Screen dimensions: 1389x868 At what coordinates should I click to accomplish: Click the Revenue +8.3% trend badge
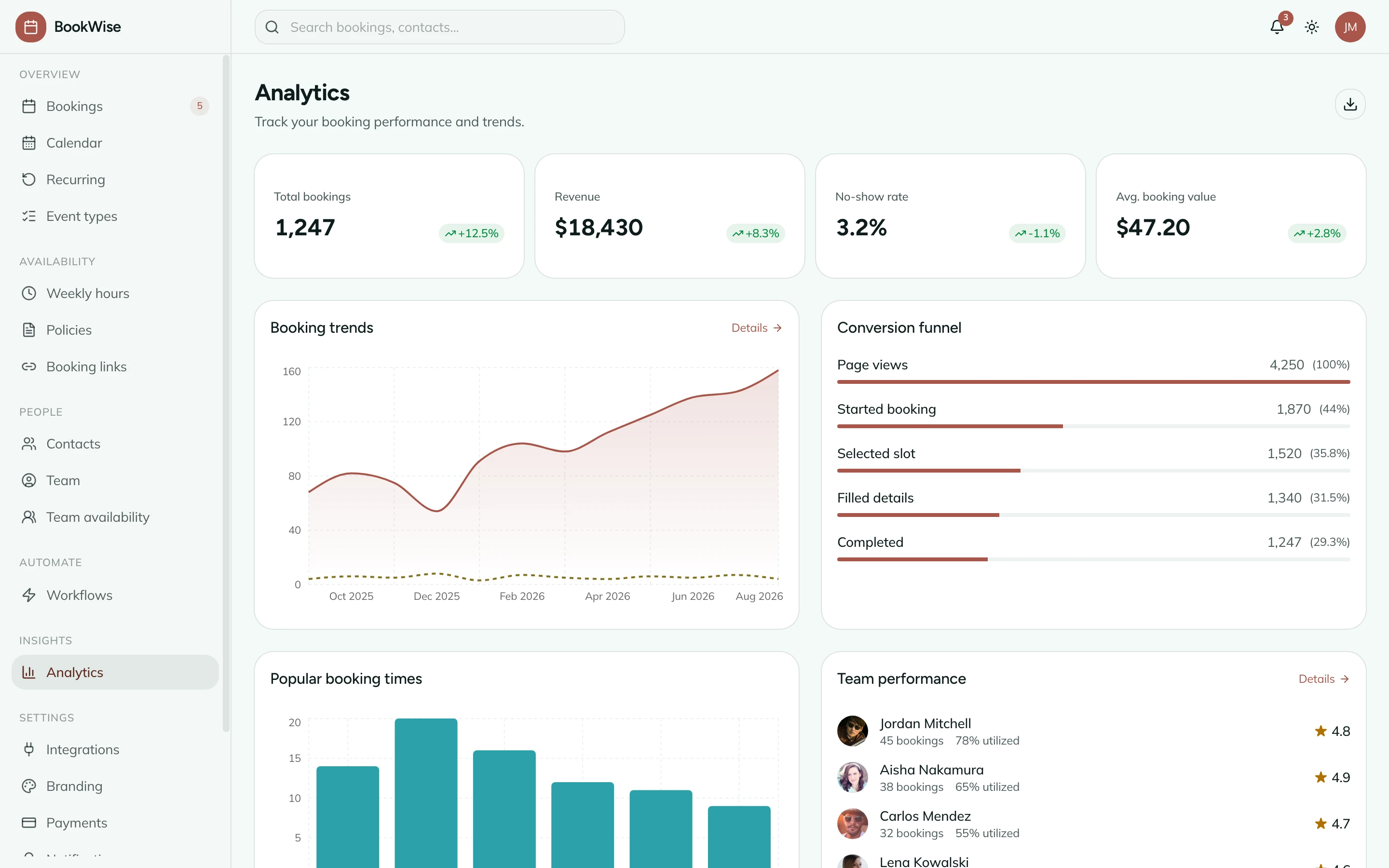756,234
